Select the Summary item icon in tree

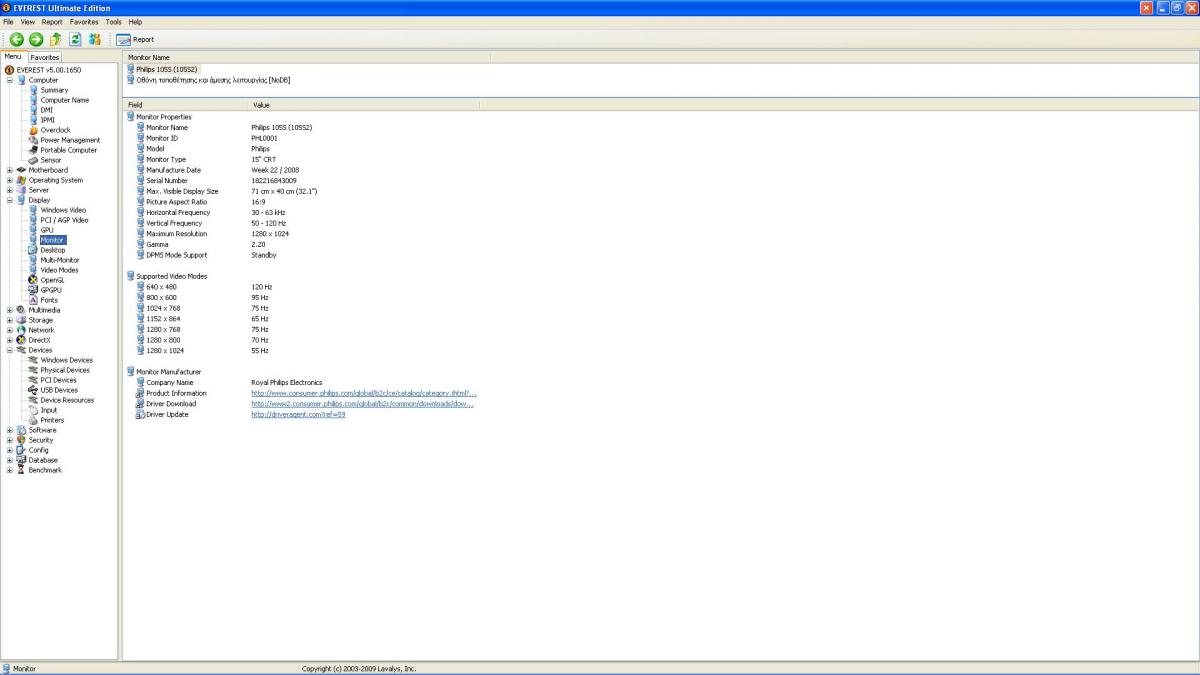33,90
